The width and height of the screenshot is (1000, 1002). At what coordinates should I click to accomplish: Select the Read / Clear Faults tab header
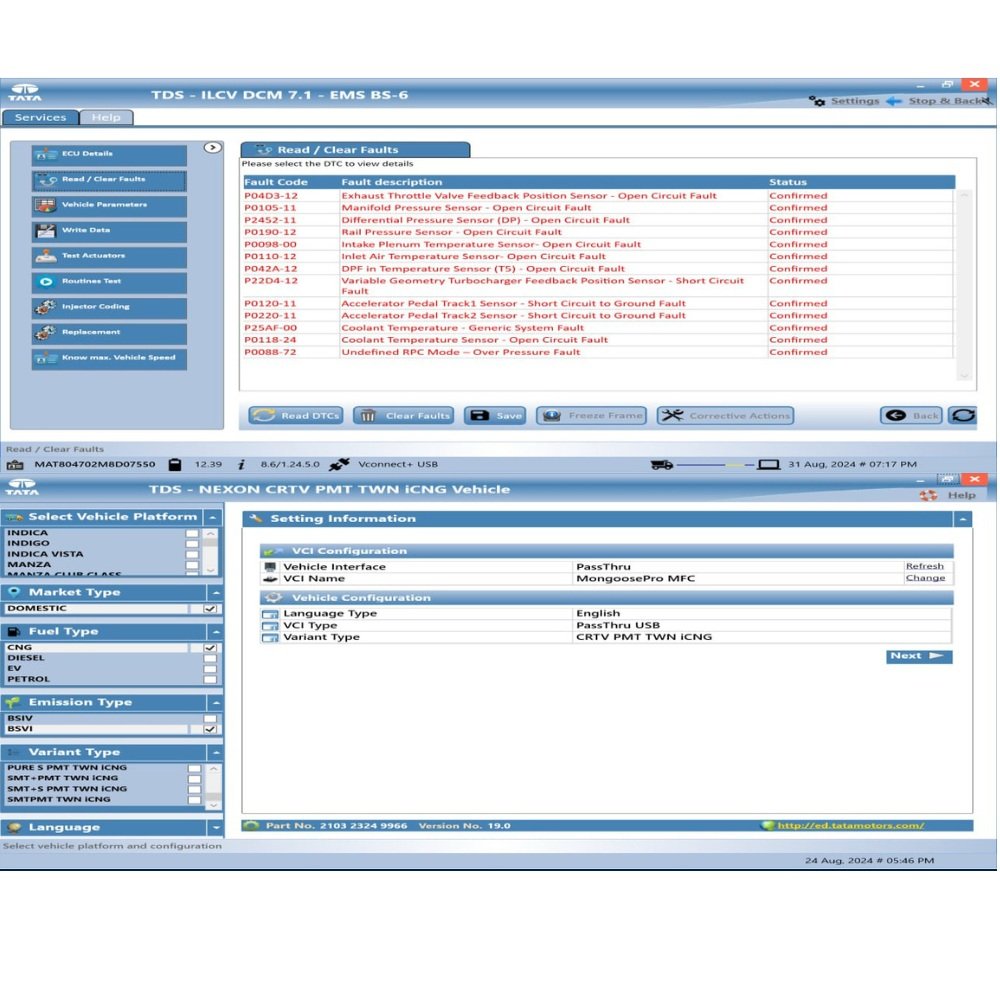355,150
